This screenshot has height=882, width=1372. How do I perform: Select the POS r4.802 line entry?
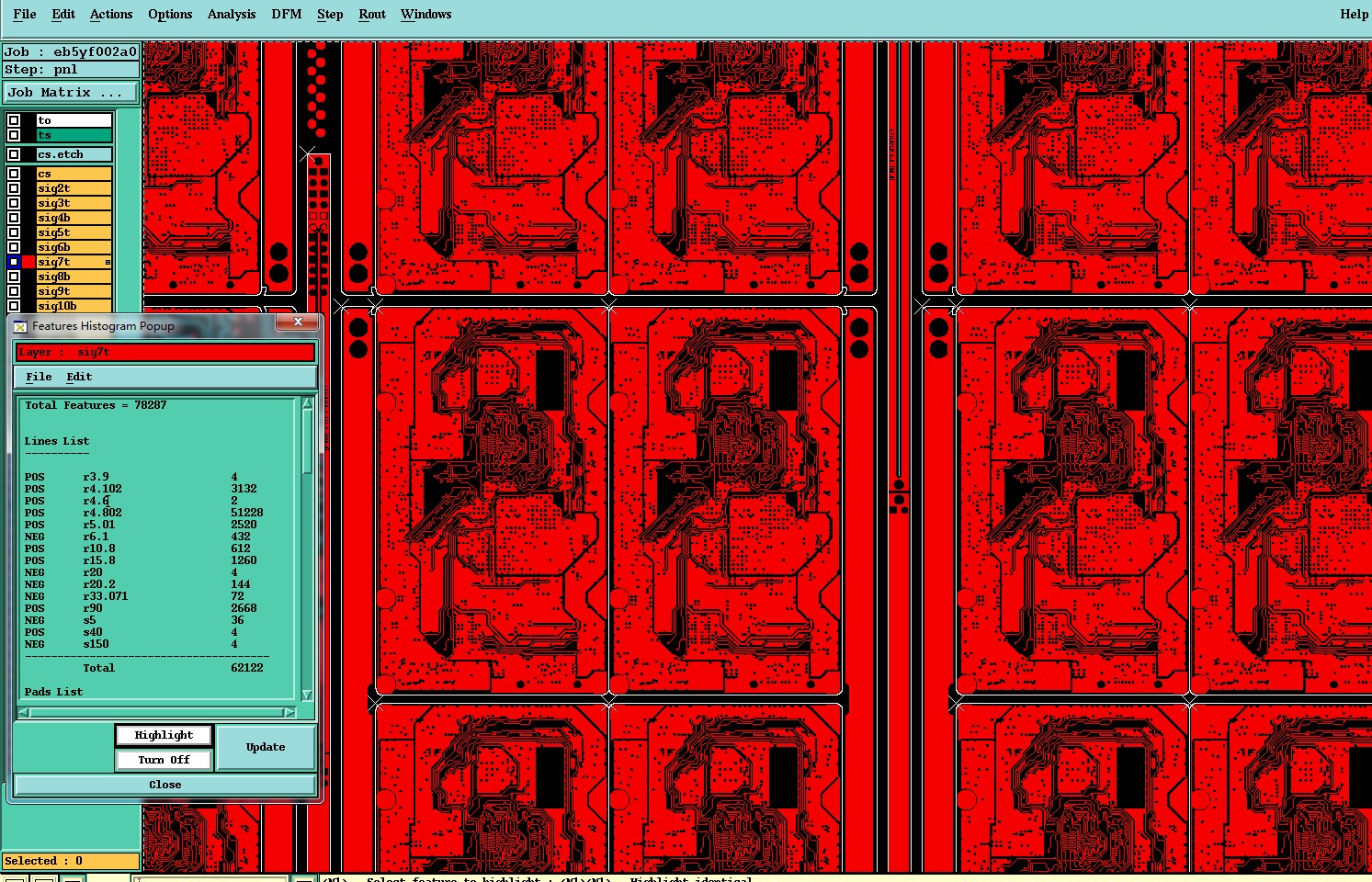tap(143, 513)
